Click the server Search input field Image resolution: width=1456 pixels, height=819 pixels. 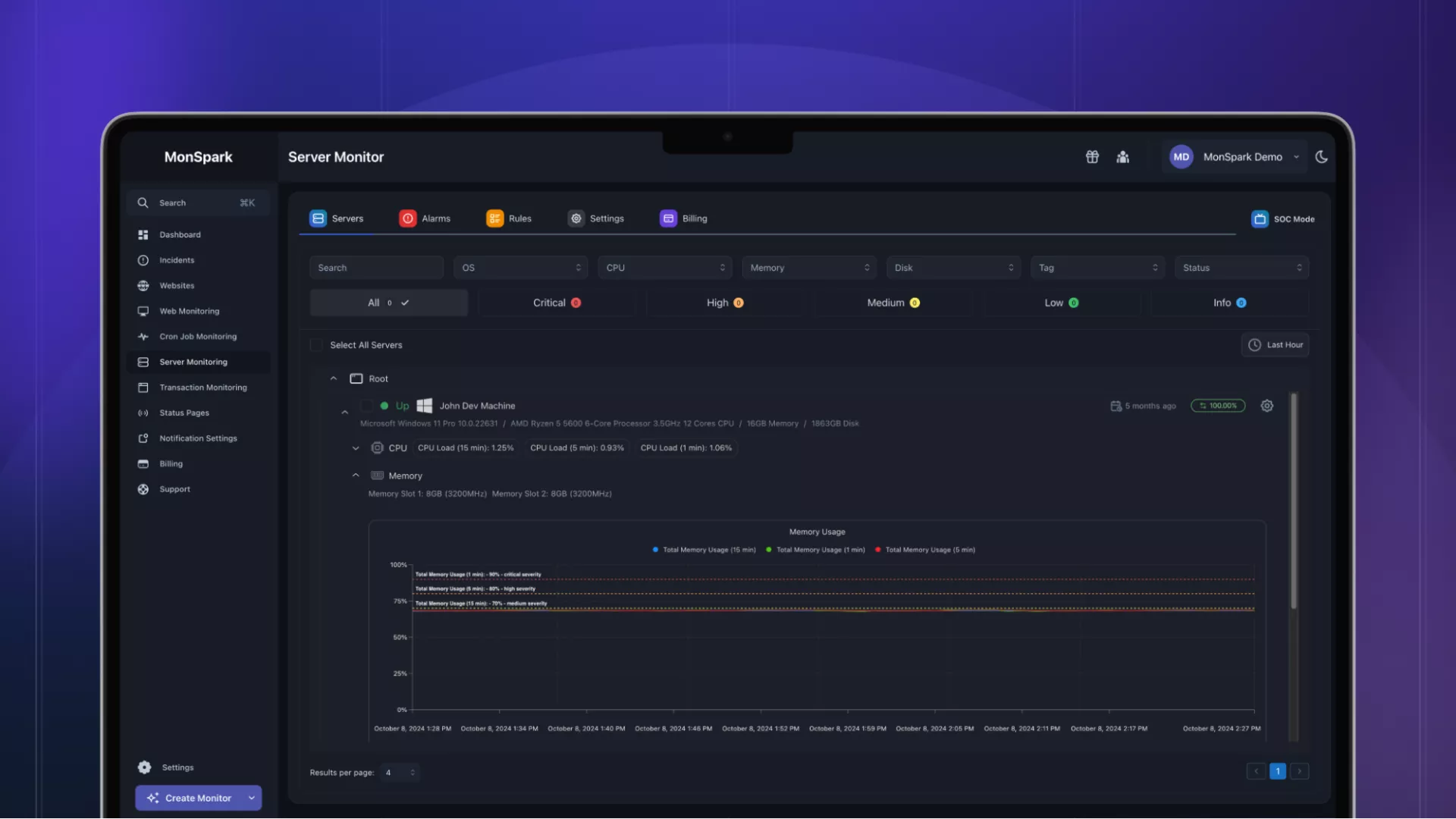point(376,268)
